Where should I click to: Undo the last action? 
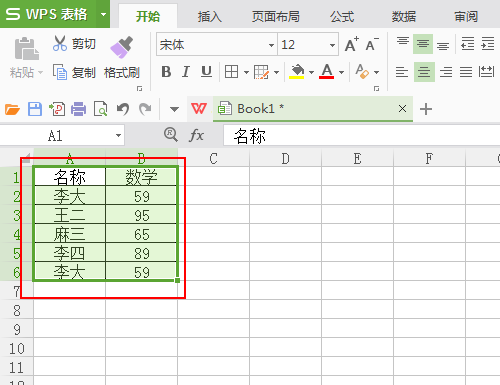click(x=123, y=109)
